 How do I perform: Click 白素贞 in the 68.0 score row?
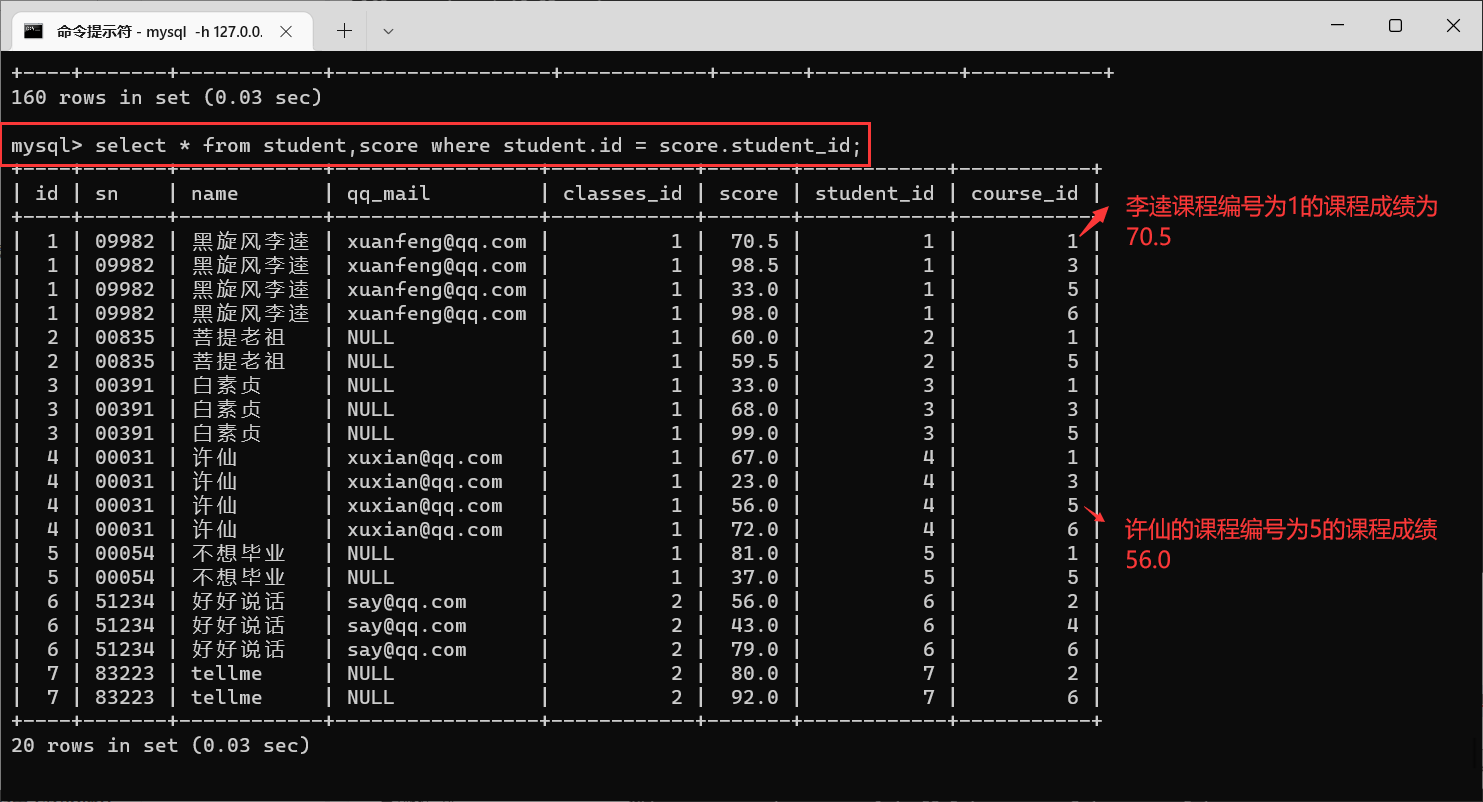point(226,409)
